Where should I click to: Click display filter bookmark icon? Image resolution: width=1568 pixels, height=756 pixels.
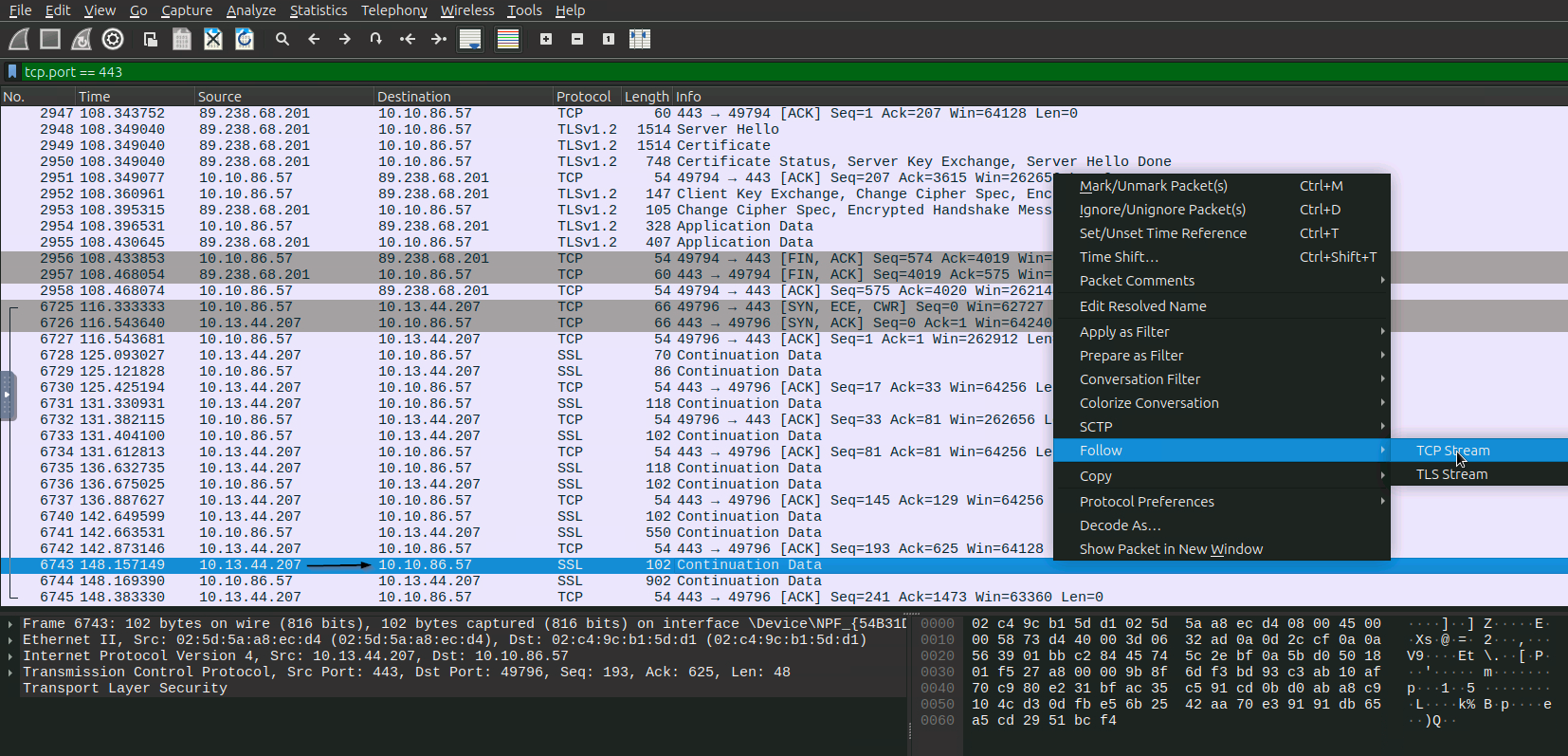click(12, 72)
